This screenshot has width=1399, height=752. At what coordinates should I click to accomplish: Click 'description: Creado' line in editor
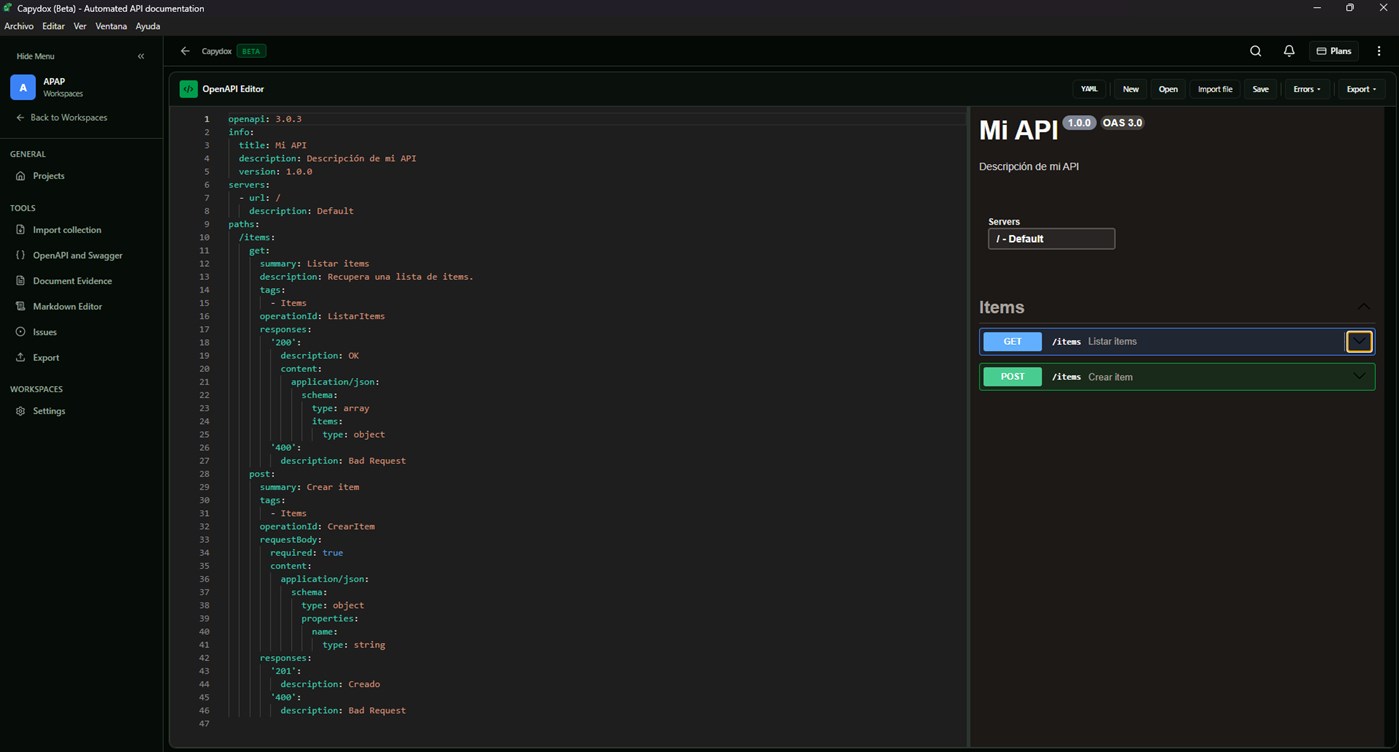[x=330, y=684]
